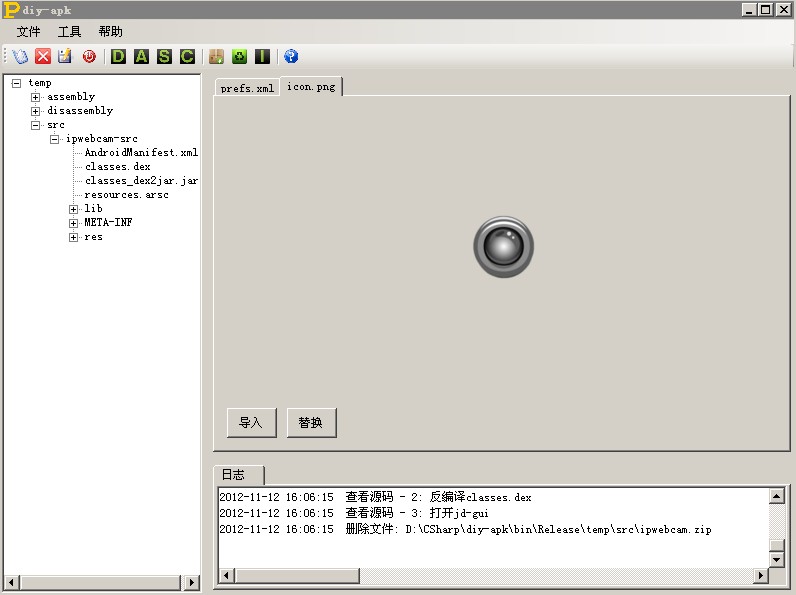The height and width of the screenshot is (595, 796).
Task: Click the log panel scroll down arrow
Action: [777, 560]
